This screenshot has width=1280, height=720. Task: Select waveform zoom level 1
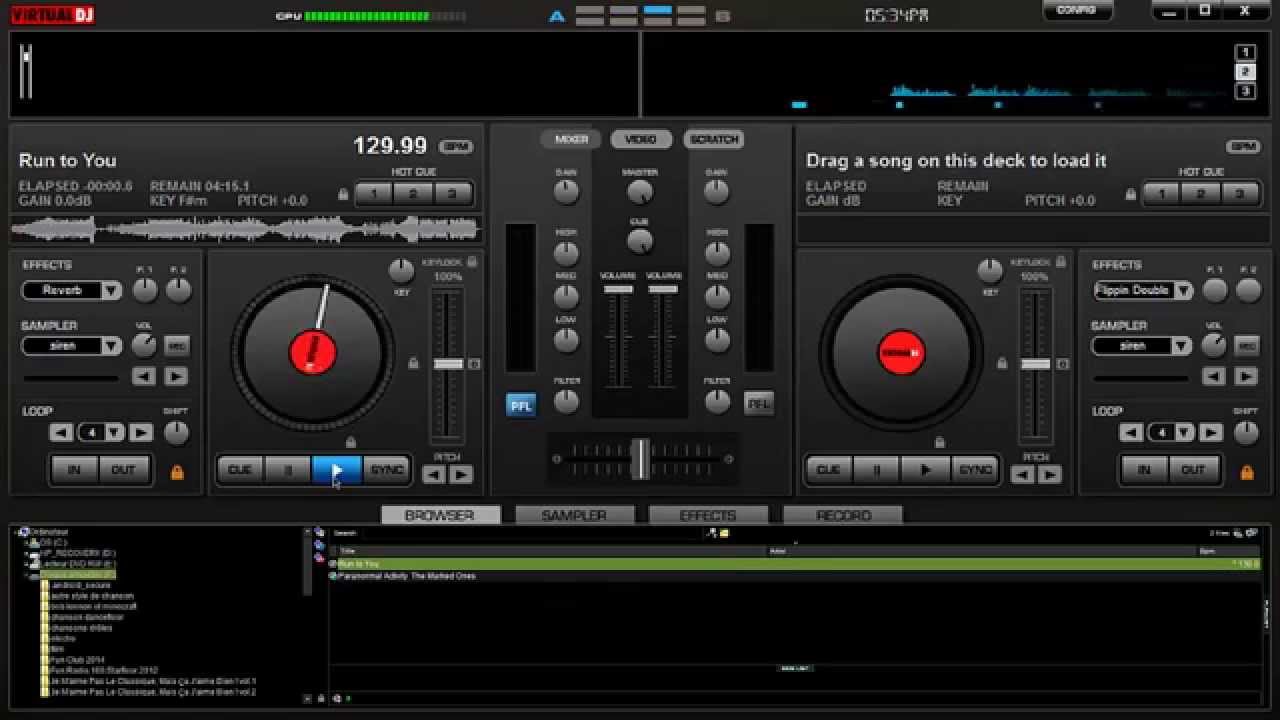(x=1245, y=53)
